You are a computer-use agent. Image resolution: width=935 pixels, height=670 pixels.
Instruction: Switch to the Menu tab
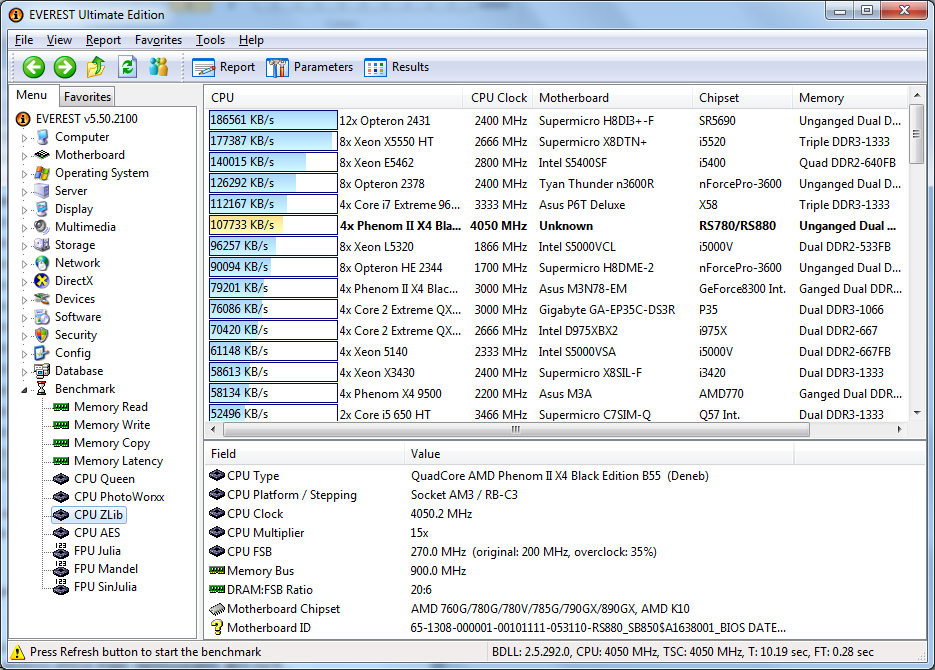(32, 95)
